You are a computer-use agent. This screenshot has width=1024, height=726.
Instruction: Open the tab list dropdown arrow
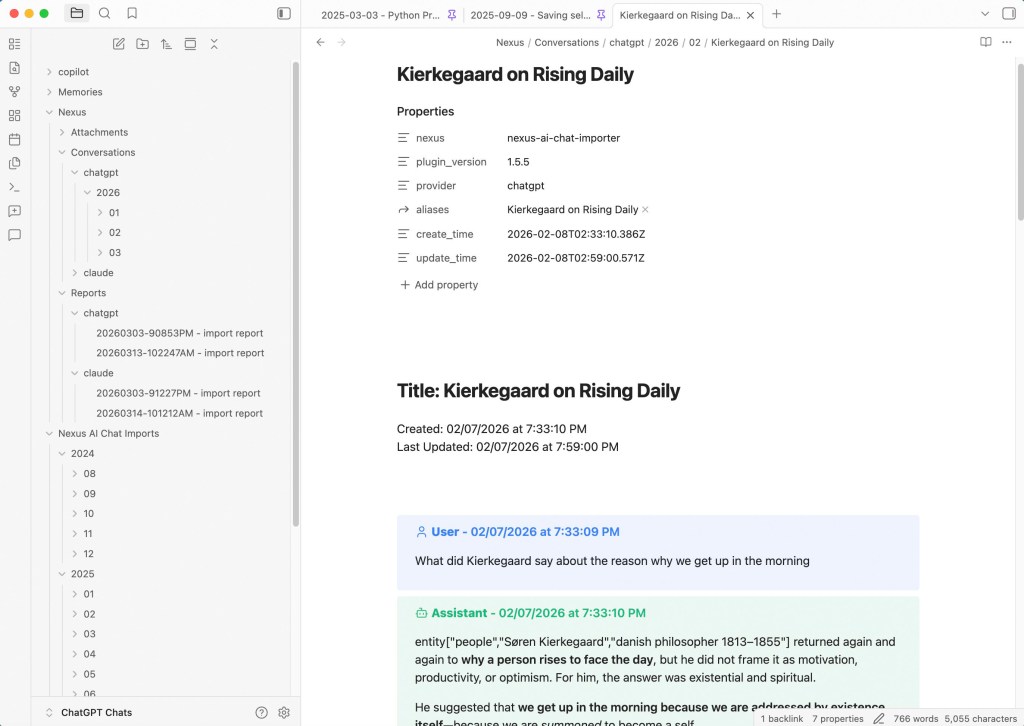point(985,14)
